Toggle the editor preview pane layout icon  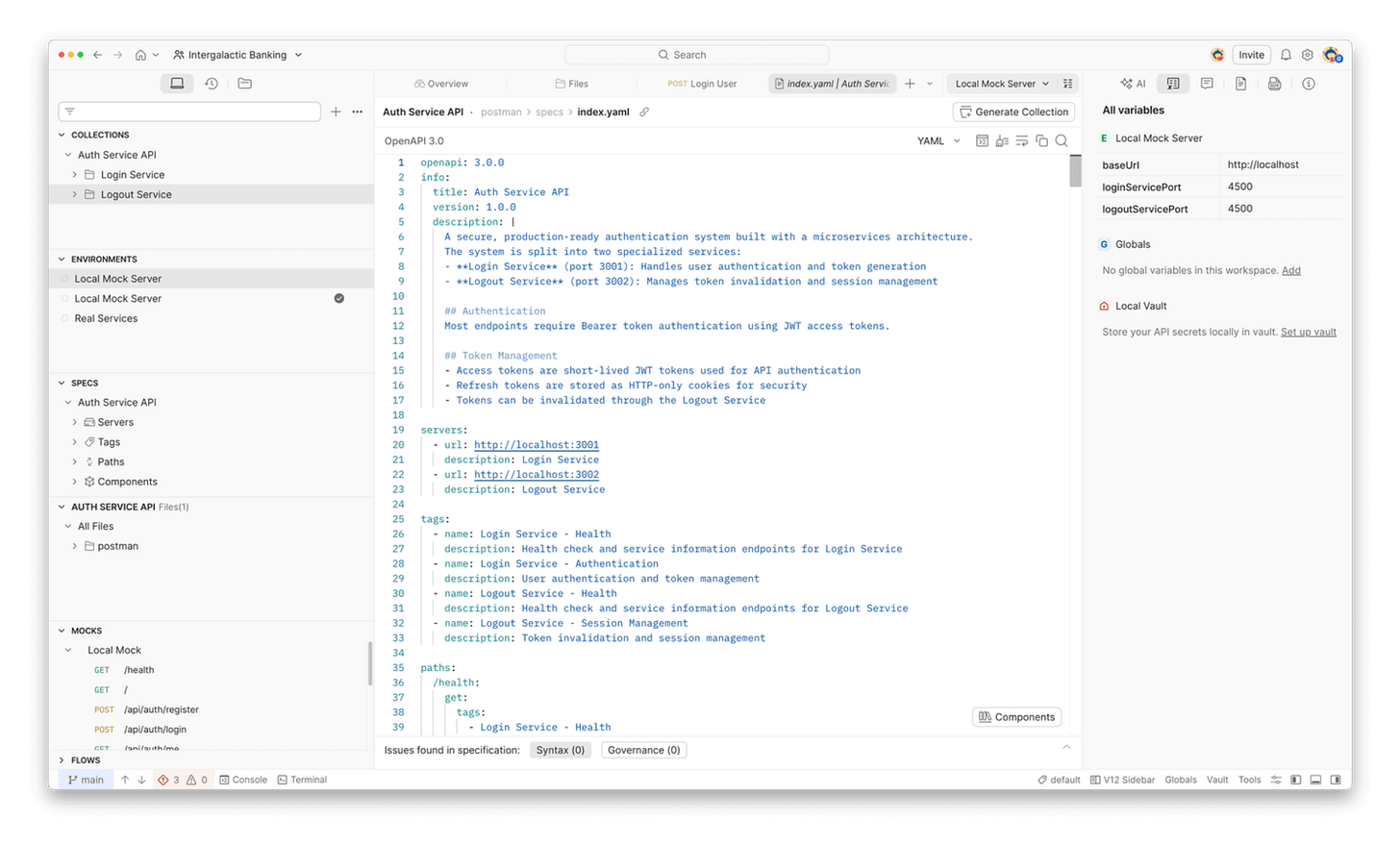pos(982,140)
